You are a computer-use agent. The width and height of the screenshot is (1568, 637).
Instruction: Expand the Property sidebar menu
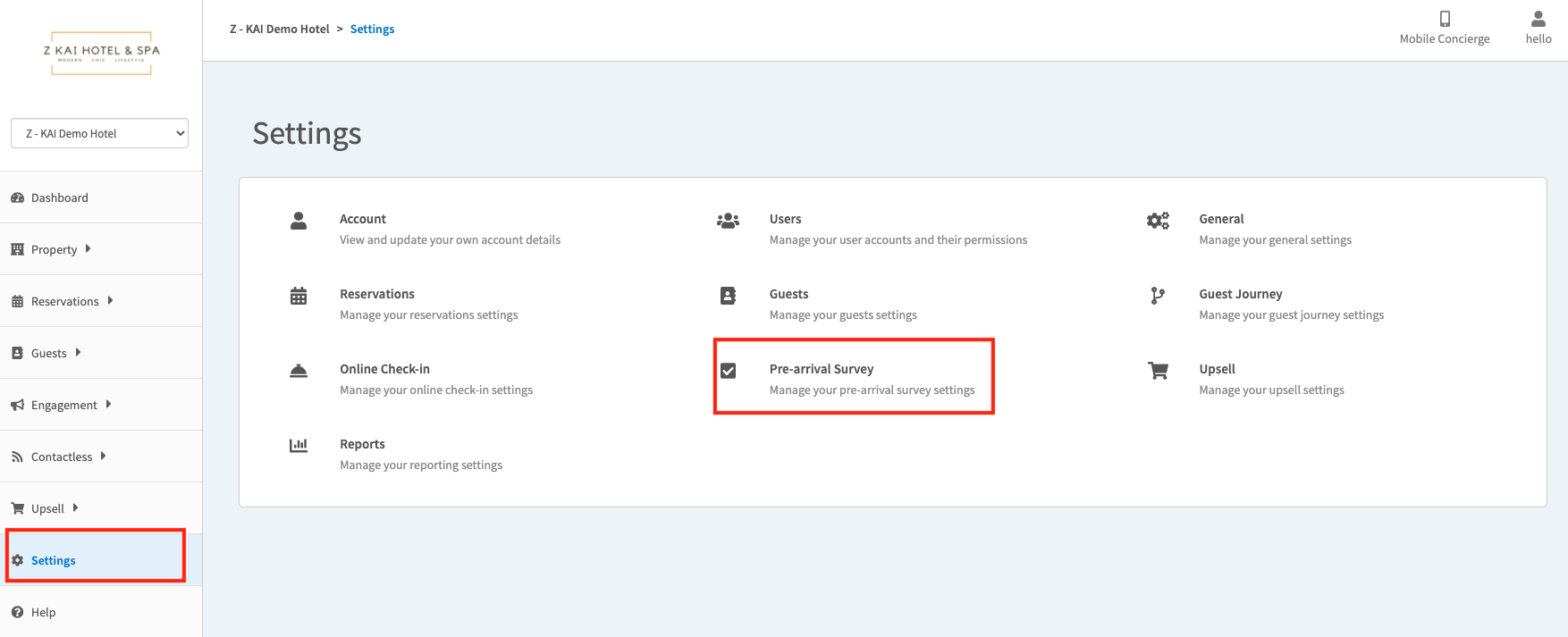tap(55, 249)
